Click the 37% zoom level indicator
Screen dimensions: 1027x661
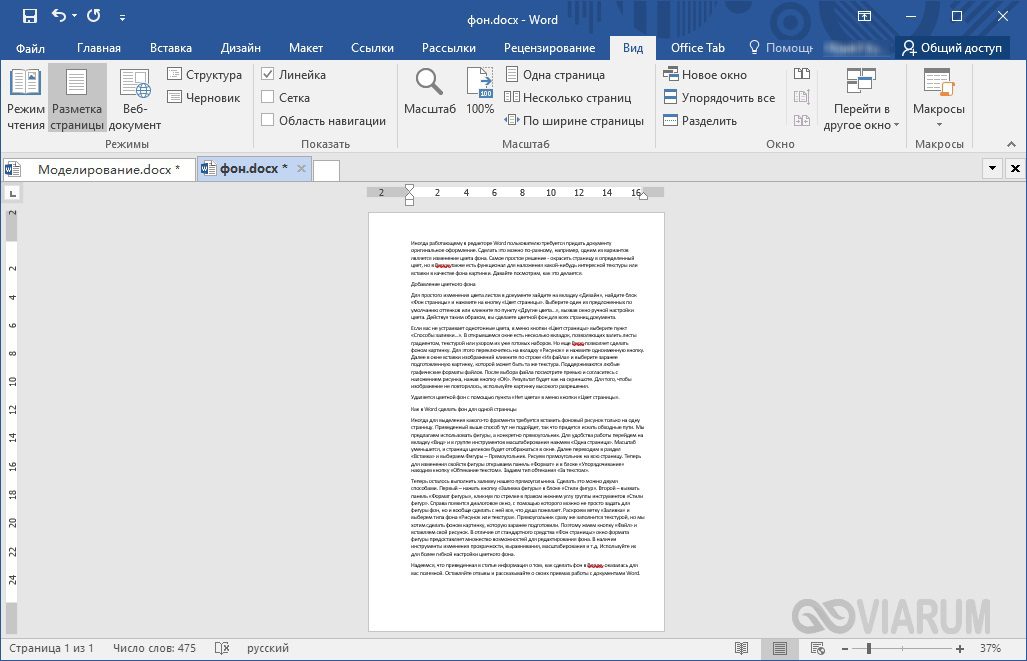pos(990,648)
